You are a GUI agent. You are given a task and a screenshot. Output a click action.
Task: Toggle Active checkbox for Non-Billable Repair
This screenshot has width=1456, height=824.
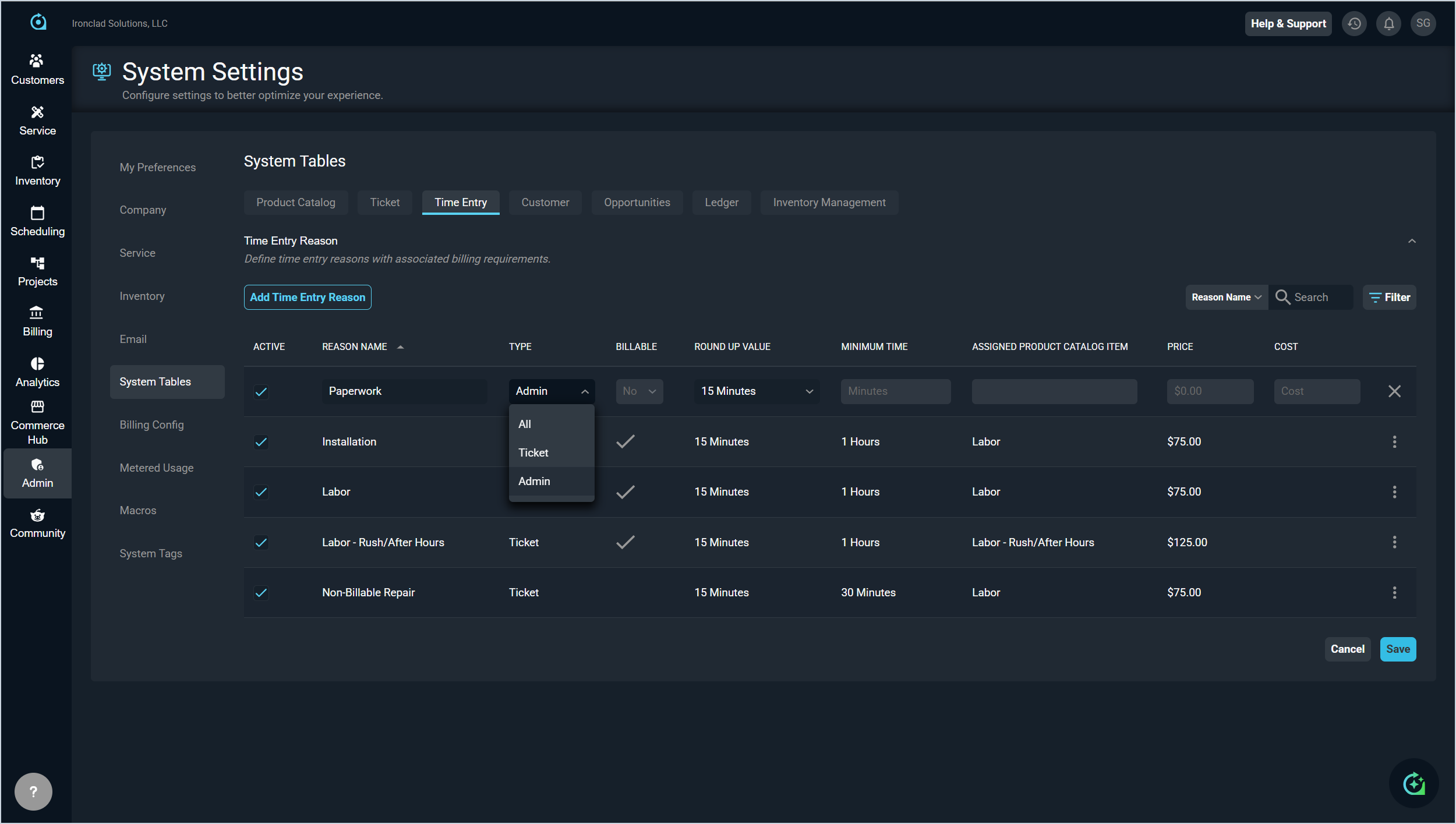click(x=261, y=593)
